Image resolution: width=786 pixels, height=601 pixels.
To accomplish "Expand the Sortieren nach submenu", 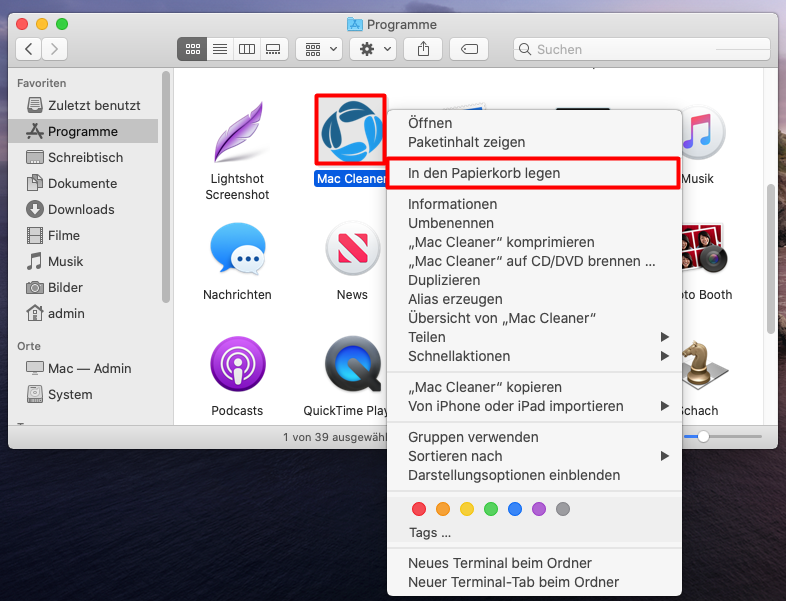I will tap(534, 456).
